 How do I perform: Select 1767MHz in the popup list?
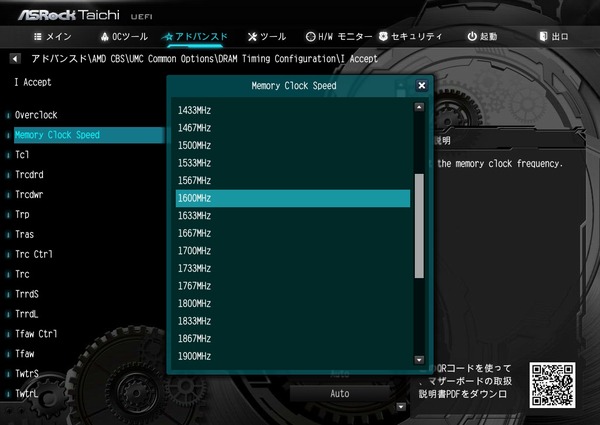point(293,286)
